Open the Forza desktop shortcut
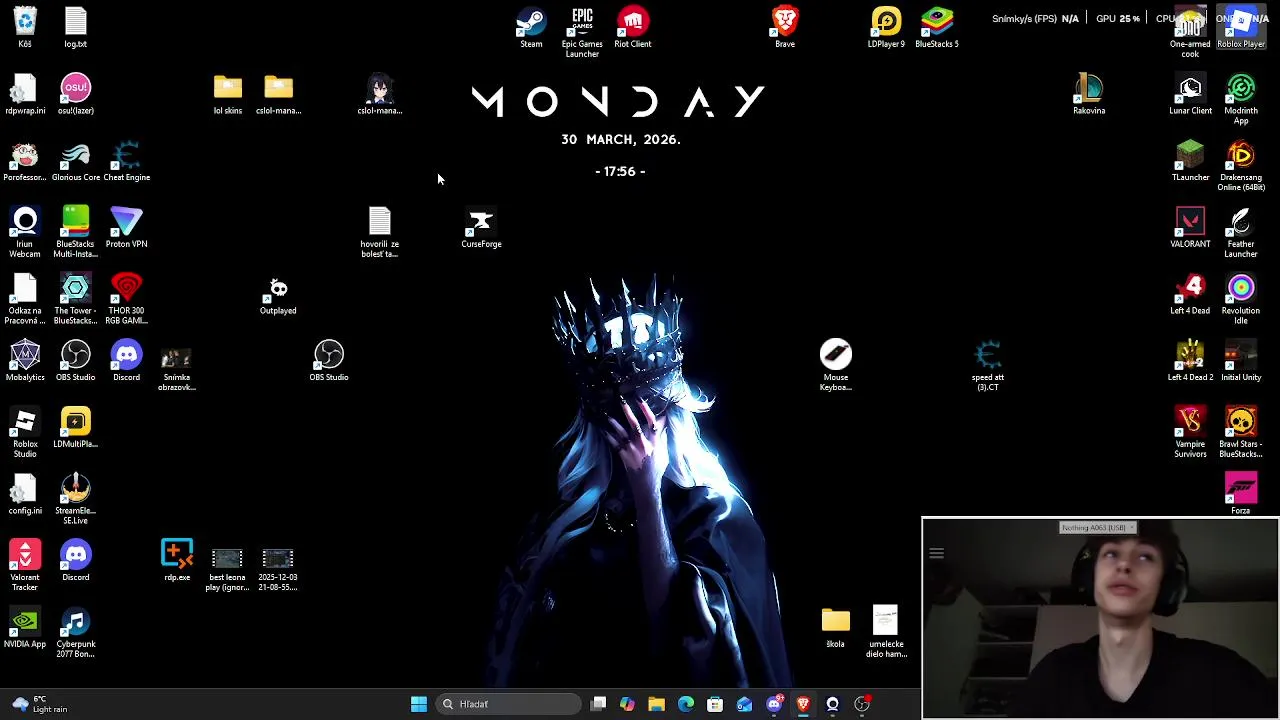 [x=1241, y=494]
